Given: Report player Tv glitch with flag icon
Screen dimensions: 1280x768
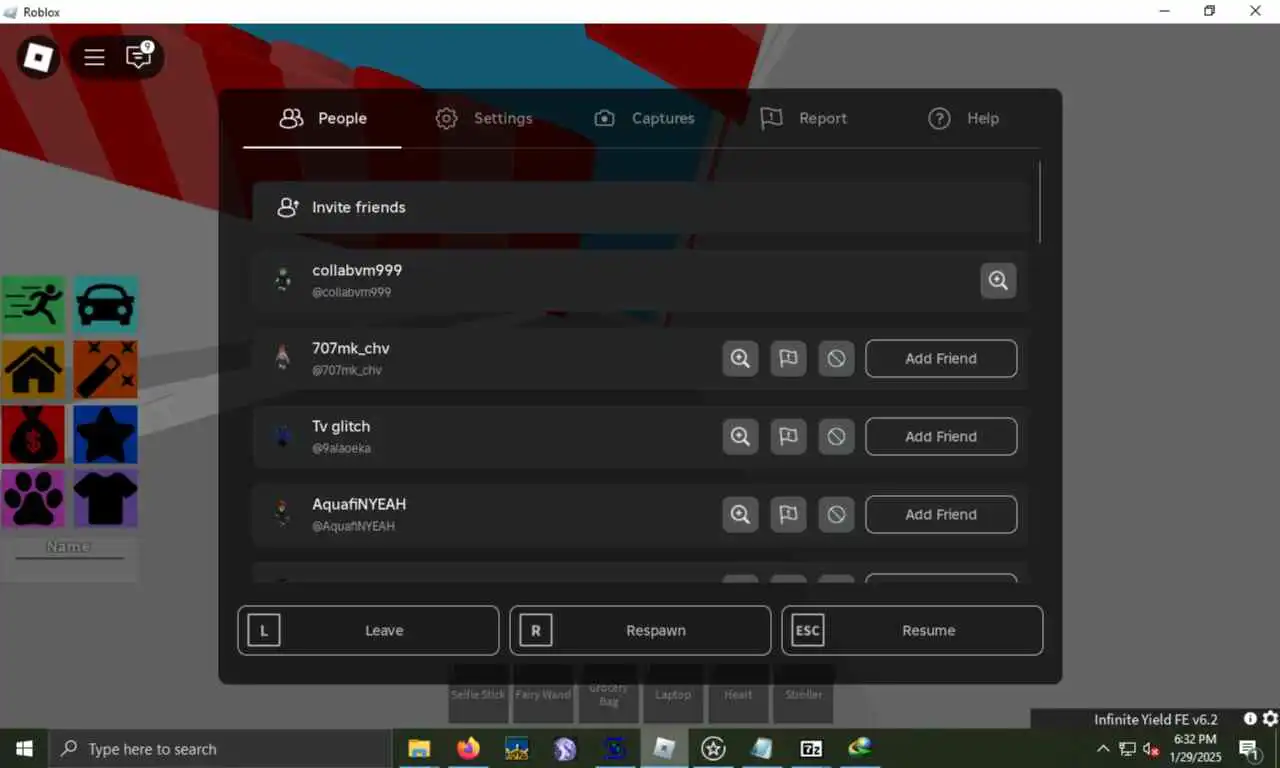Looking at the screenshot, I should [788, 436].
